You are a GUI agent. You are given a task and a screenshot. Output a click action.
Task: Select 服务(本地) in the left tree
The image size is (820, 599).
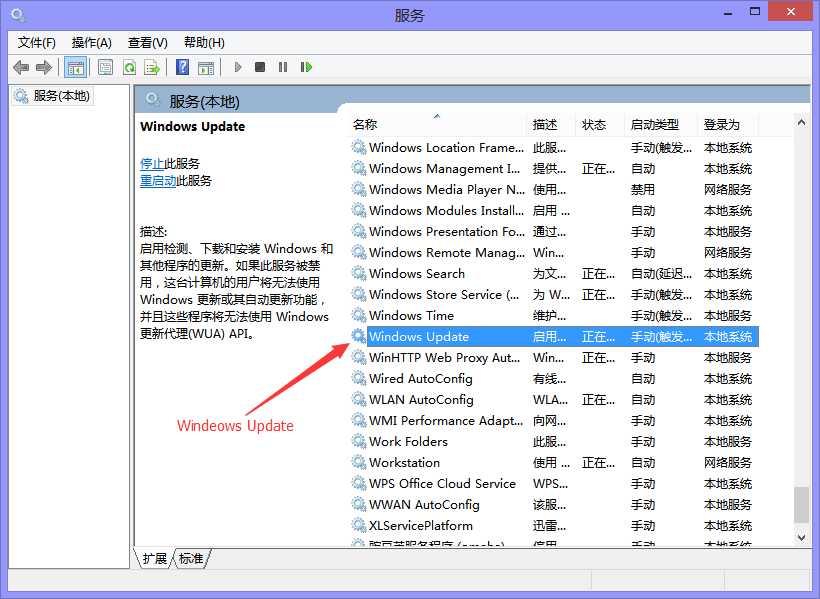[x=52, y=96]
